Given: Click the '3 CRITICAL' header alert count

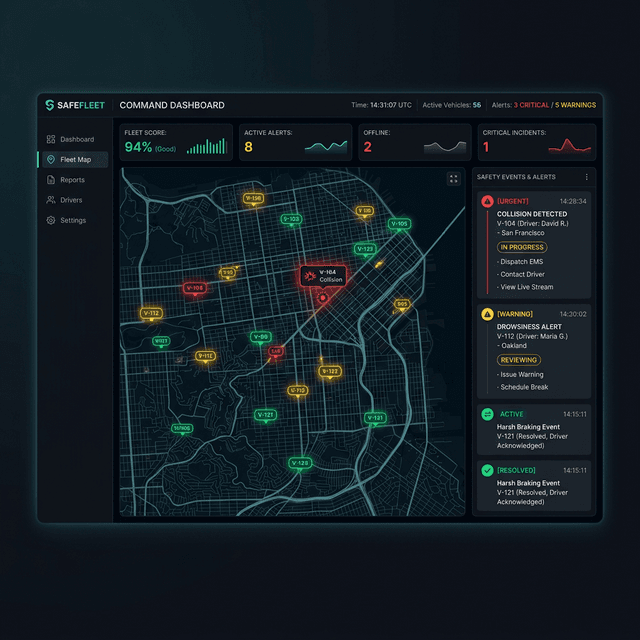Looking at the screenshot, I should pyautogui.click(x=531, y=105).
